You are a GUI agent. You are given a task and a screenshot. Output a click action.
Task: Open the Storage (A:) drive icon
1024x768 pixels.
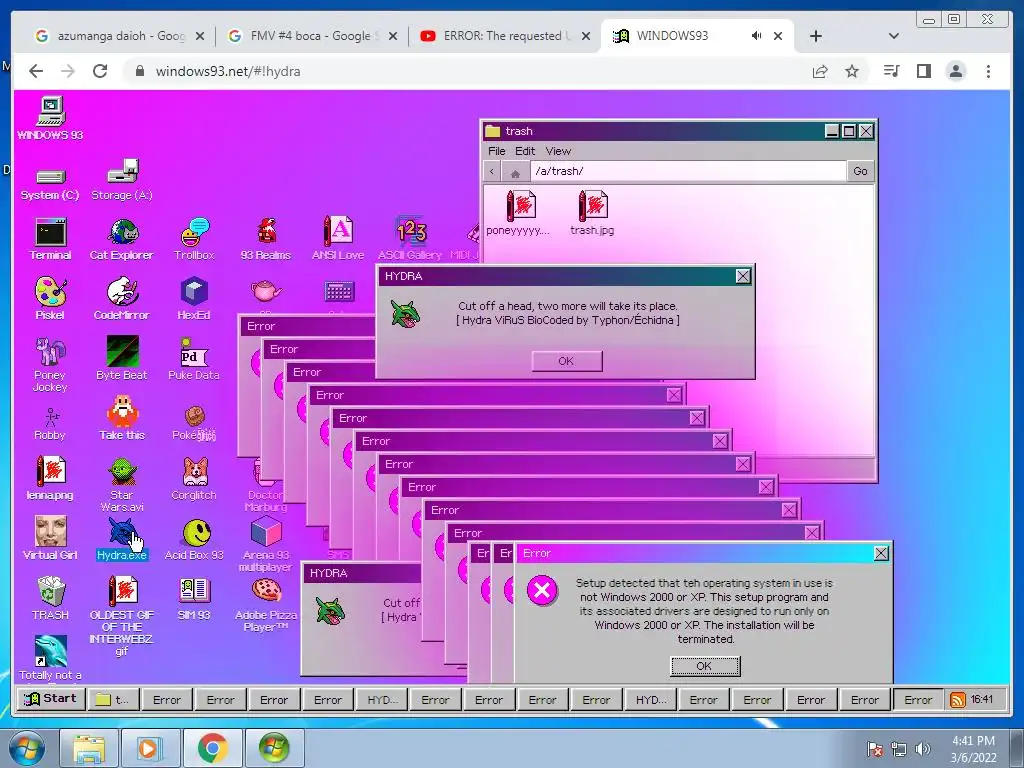122,180
